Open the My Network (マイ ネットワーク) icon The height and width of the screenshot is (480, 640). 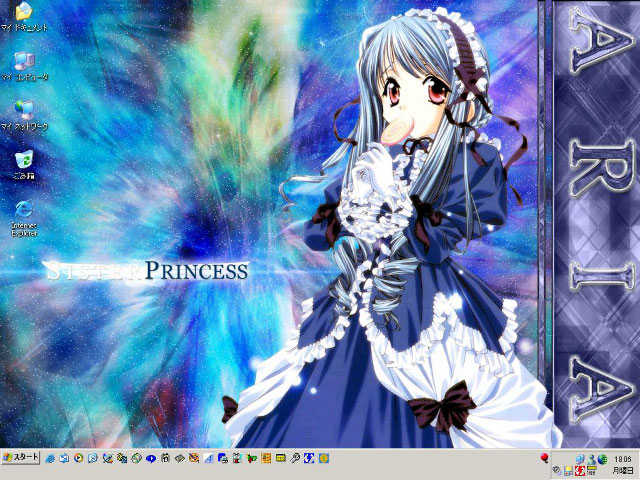(23, 111)
